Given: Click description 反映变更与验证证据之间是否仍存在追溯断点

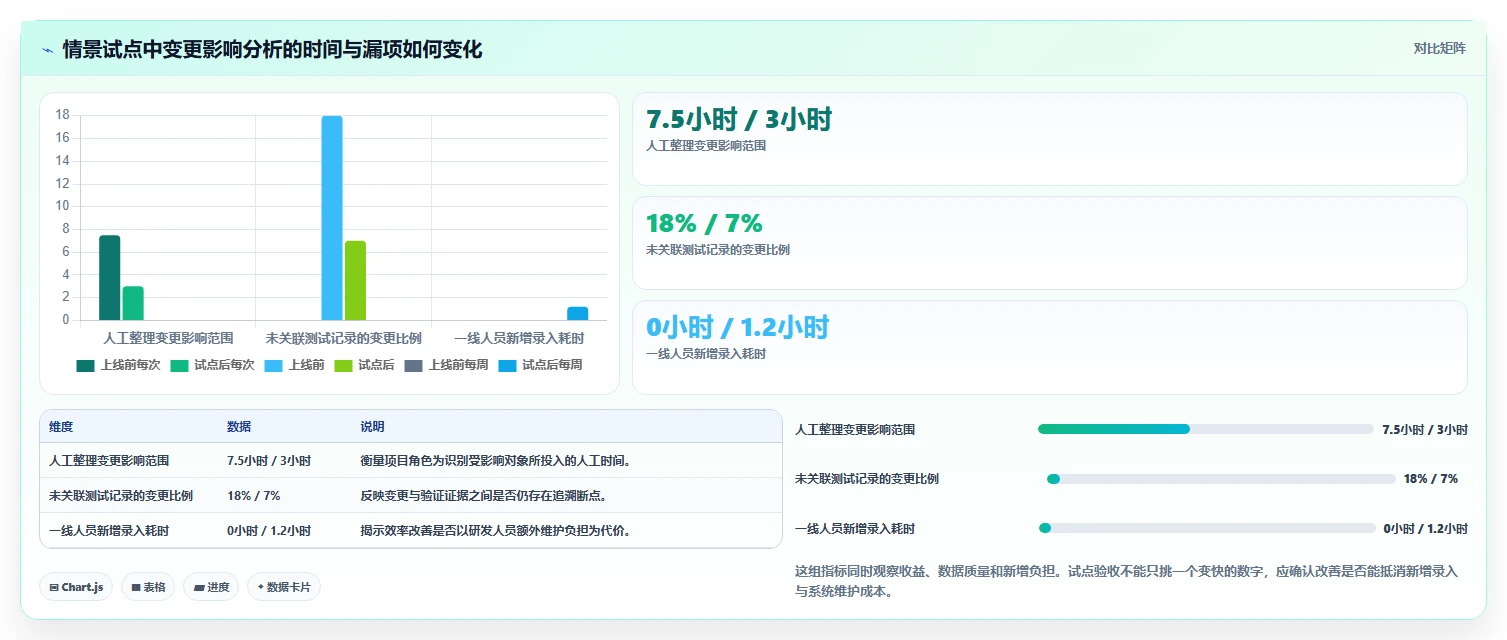Looking at the screenshot, I should click(x=484, y=496).
